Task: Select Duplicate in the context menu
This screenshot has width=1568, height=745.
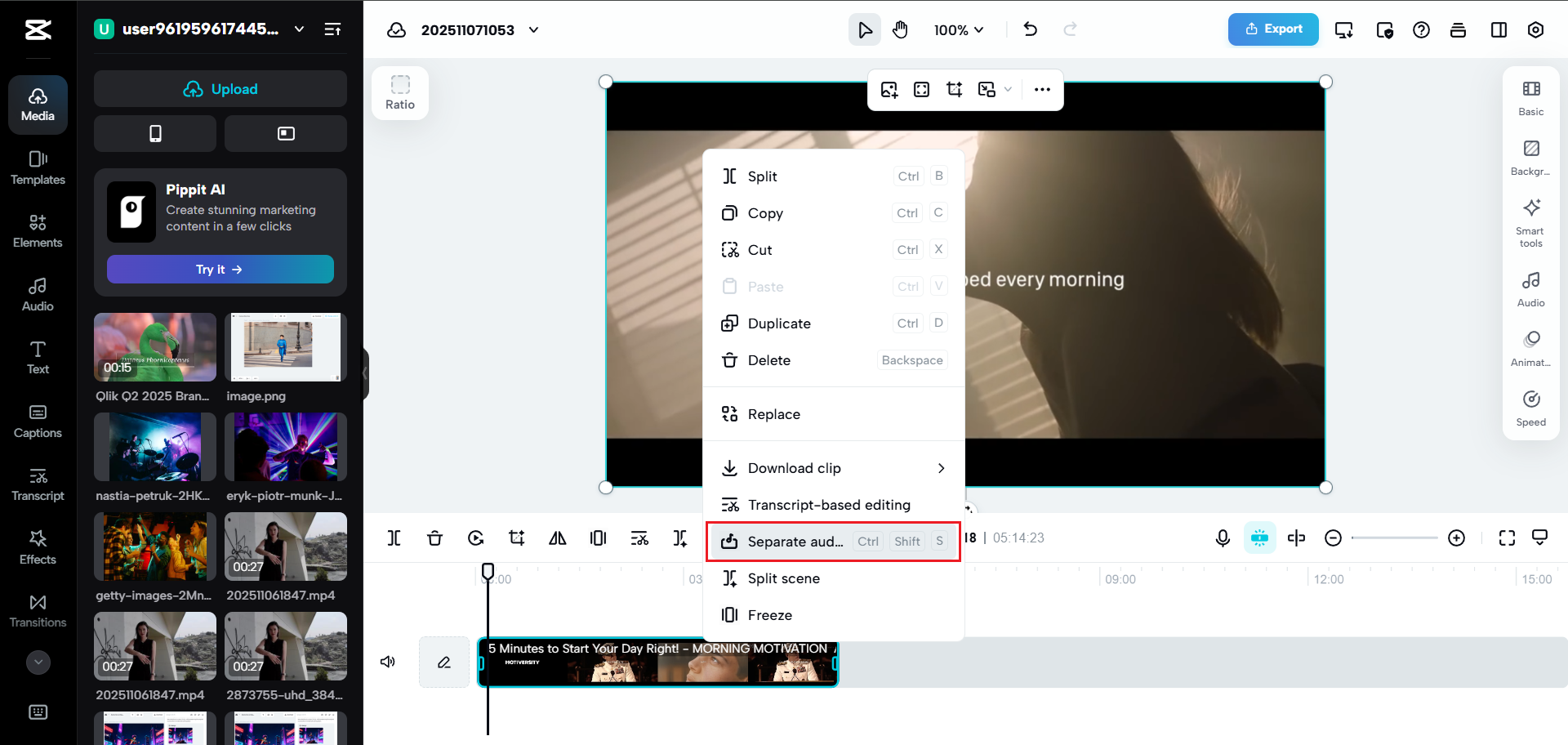Action: point(834,323)
